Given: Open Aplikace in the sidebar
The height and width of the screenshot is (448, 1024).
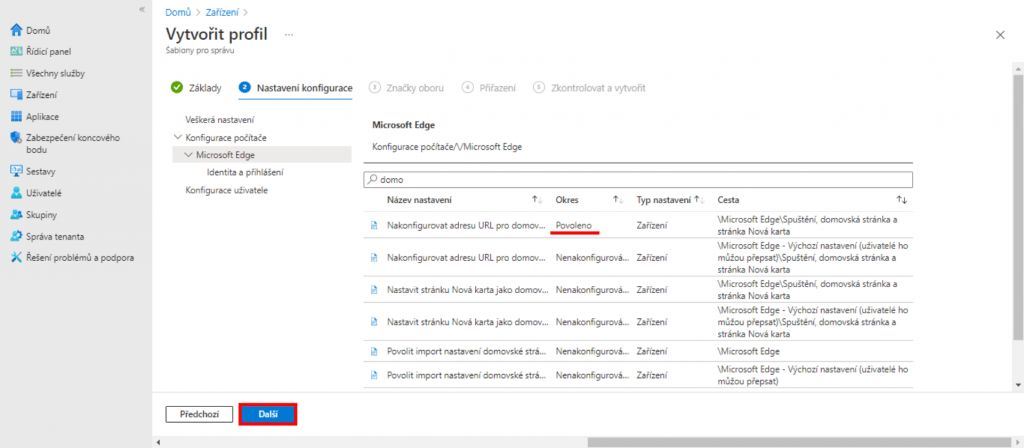Looking at the screenshot, I should point(43,116).
